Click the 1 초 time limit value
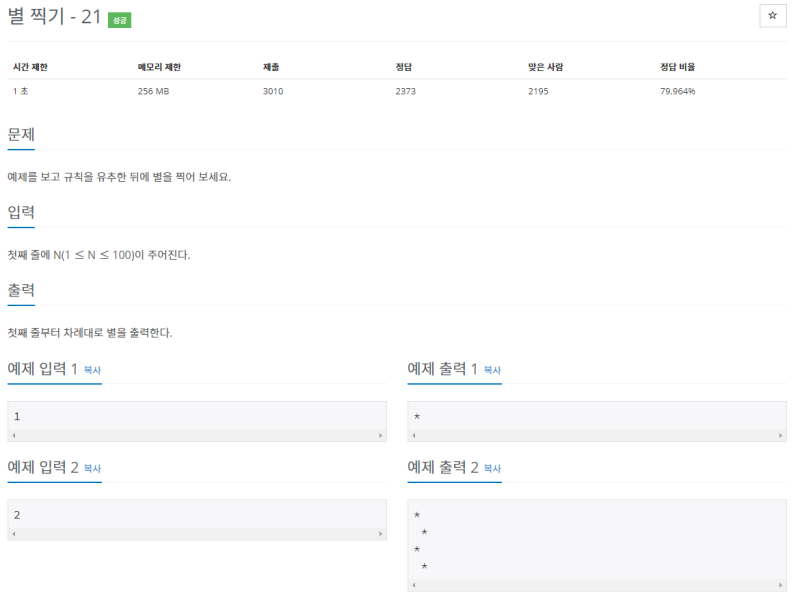This screenshot has height=606, width=800. coord(20,91)
